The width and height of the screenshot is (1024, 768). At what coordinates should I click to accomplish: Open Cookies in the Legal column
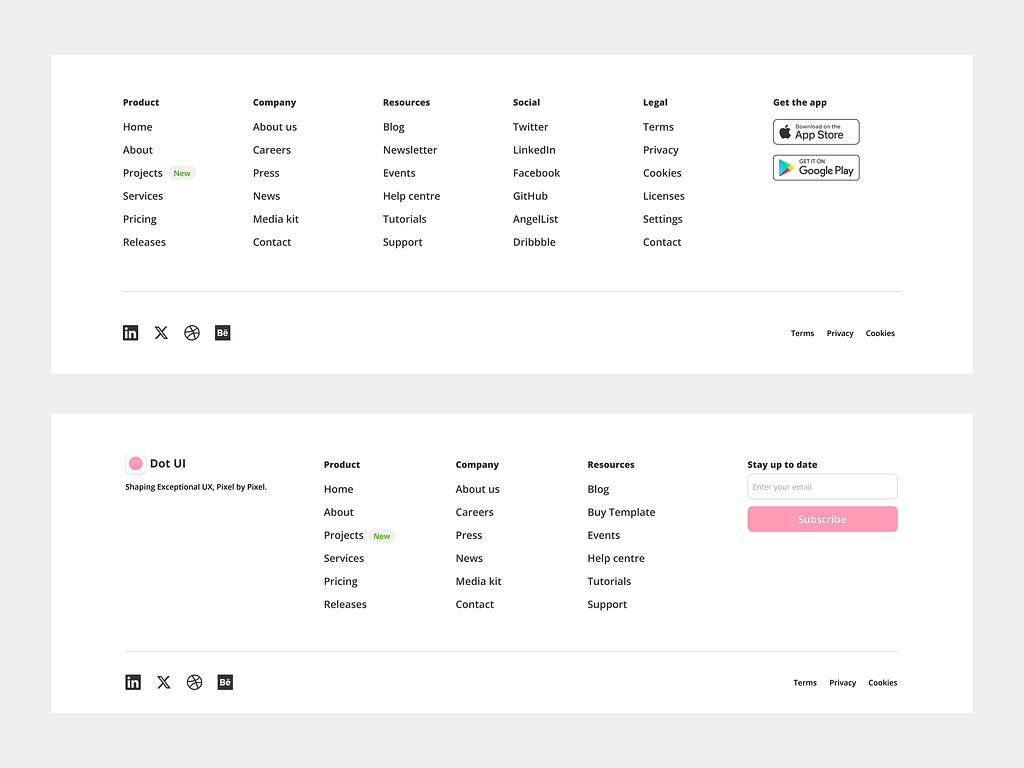(662, 173)
